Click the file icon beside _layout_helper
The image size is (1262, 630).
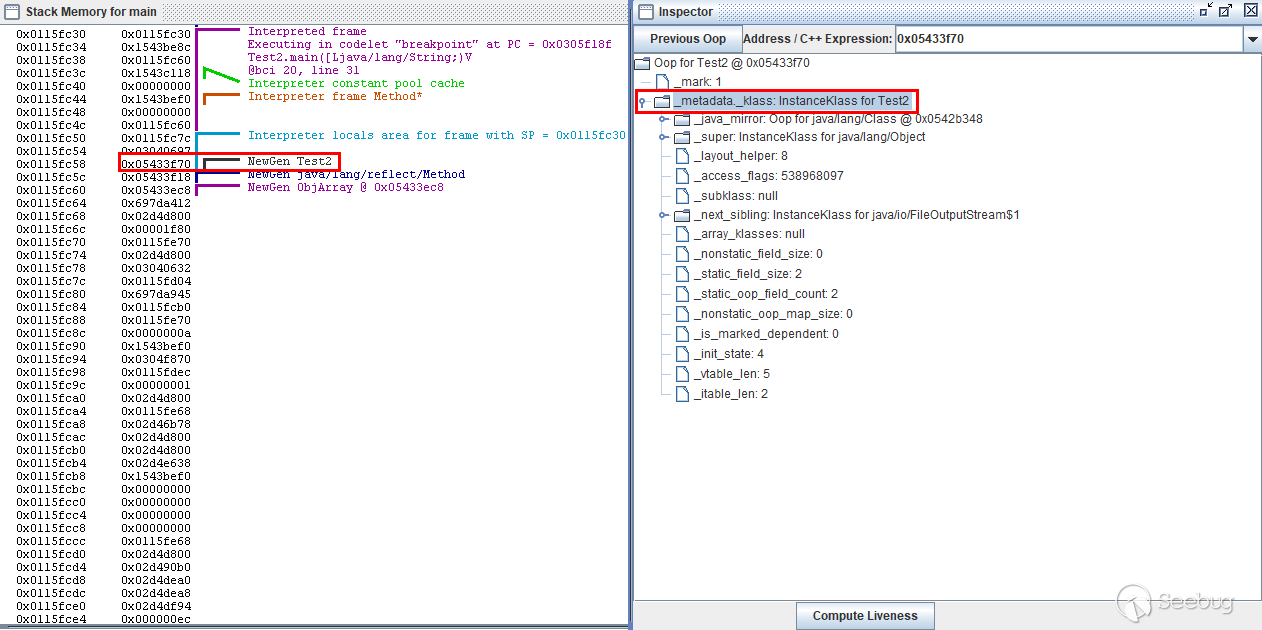pos(682,156)
